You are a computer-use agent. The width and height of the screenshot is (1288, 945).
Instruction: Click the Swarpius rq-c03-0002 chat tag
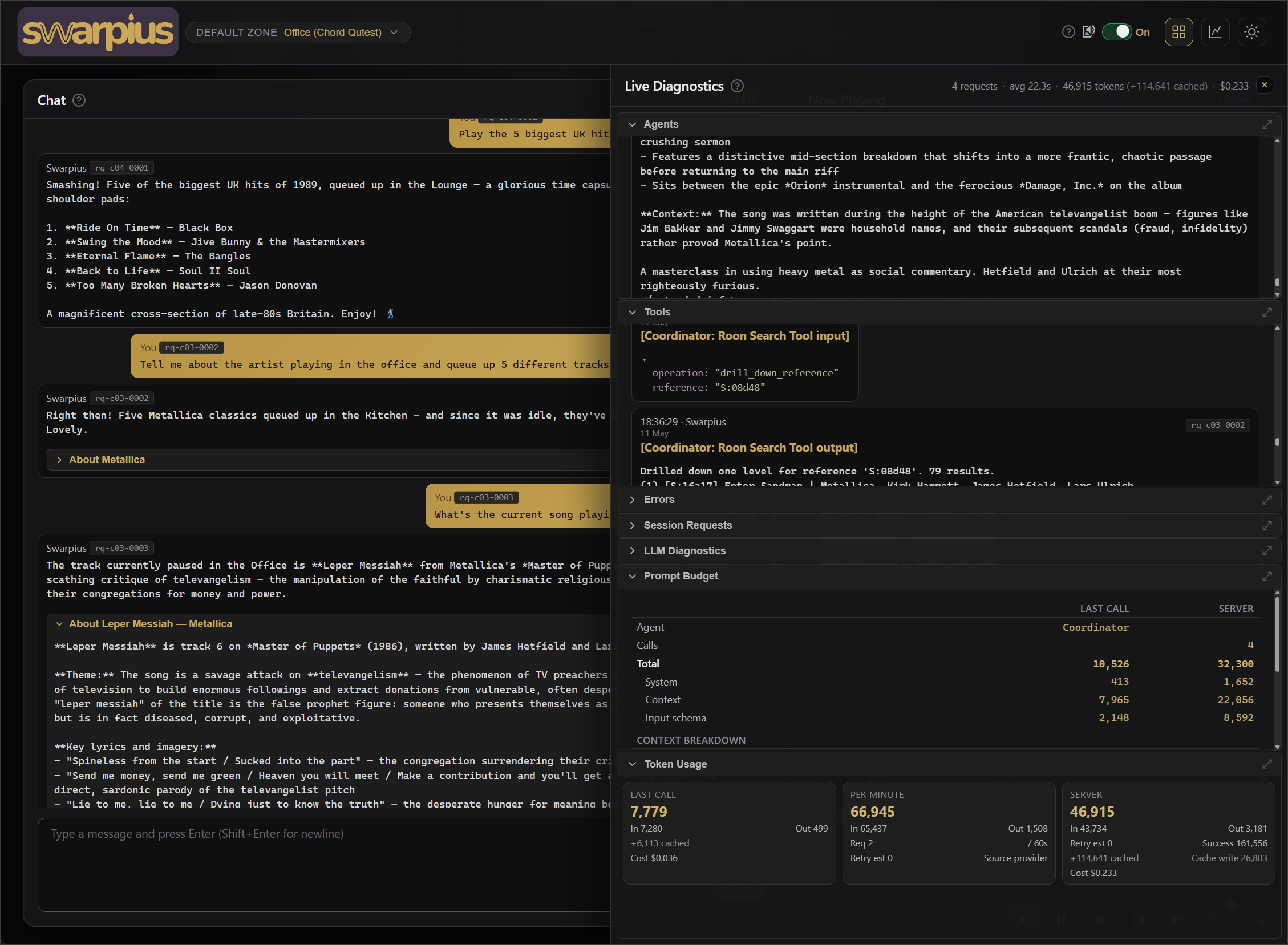[122, 399]
